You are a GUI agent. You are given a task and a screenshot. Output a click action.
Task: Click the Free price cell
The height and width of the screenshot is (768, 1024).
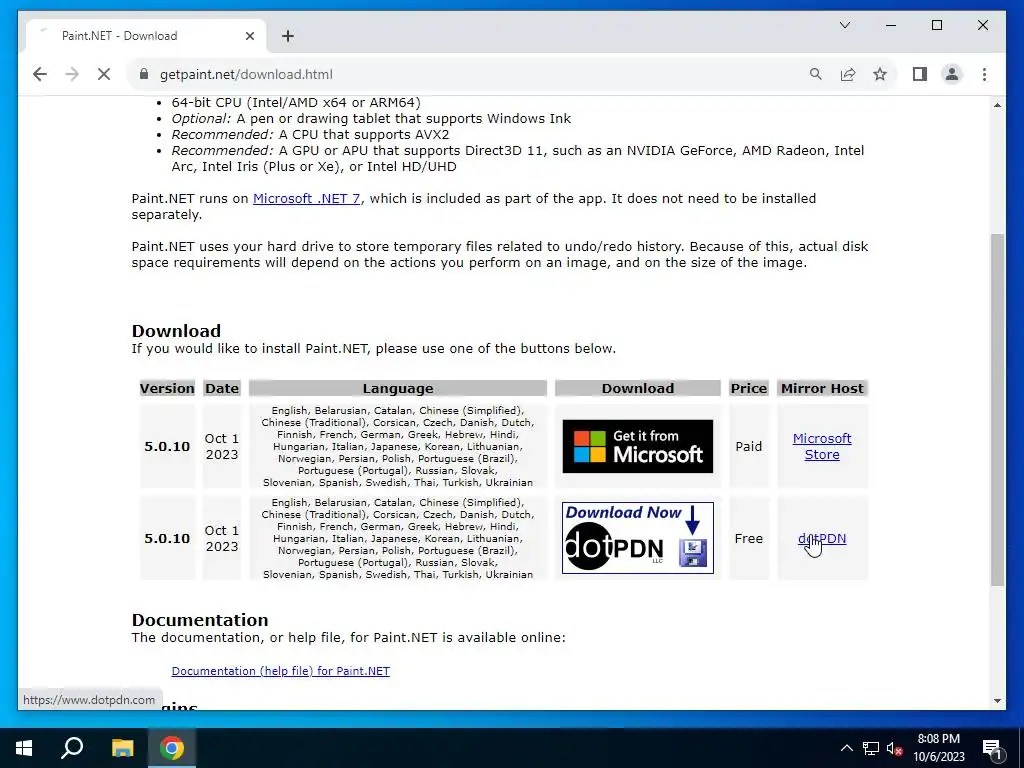coord(748,539)
